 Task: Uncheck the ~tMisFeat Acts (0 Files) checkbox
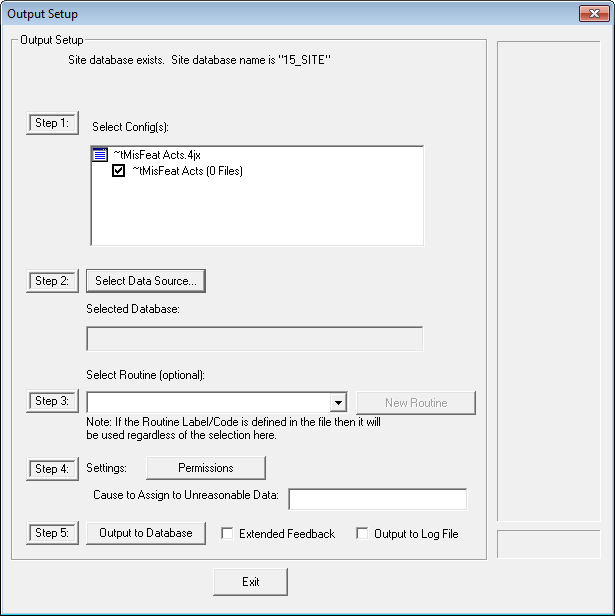(x=119, y=171)
